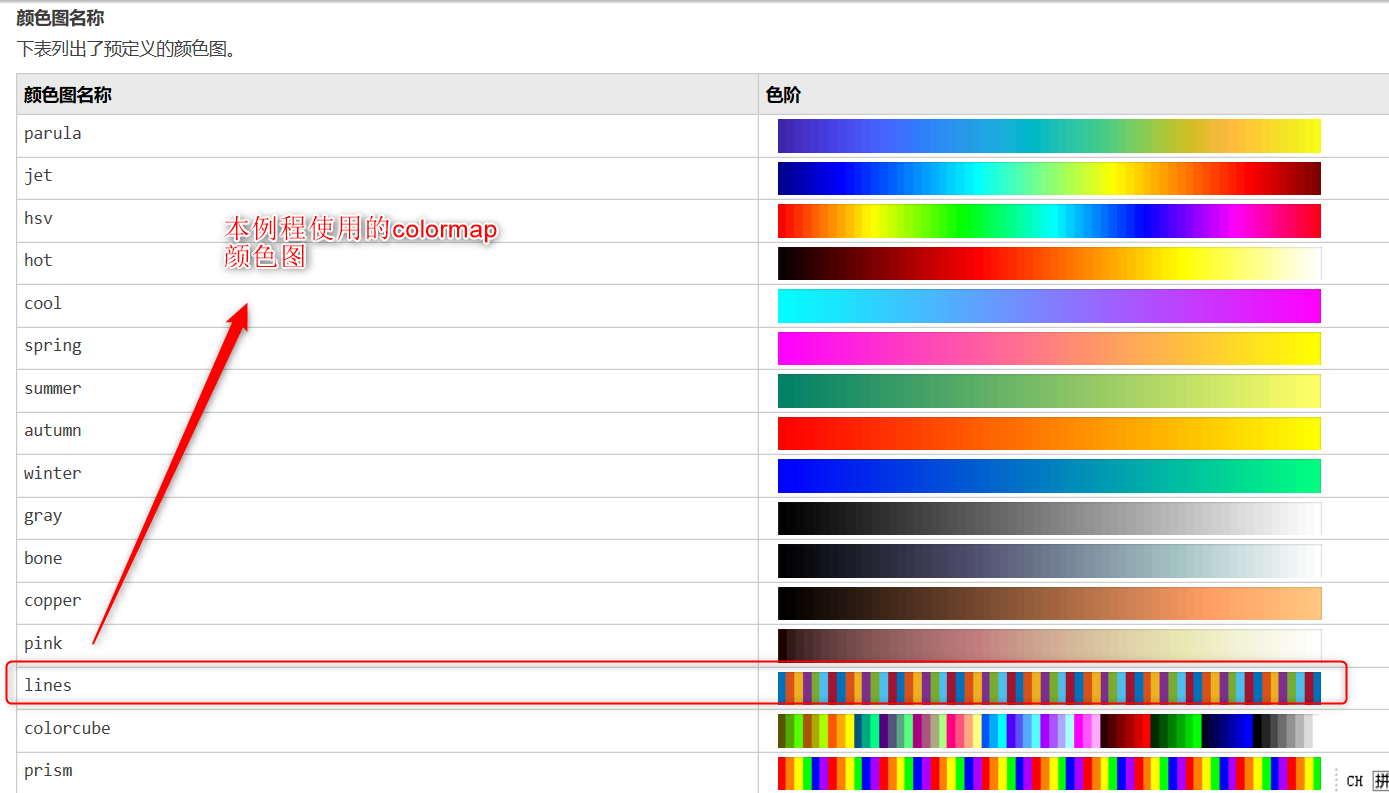Click the hot color scale bar
Image resolution: width=1389 pixels, height=793 pixels.
[x=1049, y=263]
